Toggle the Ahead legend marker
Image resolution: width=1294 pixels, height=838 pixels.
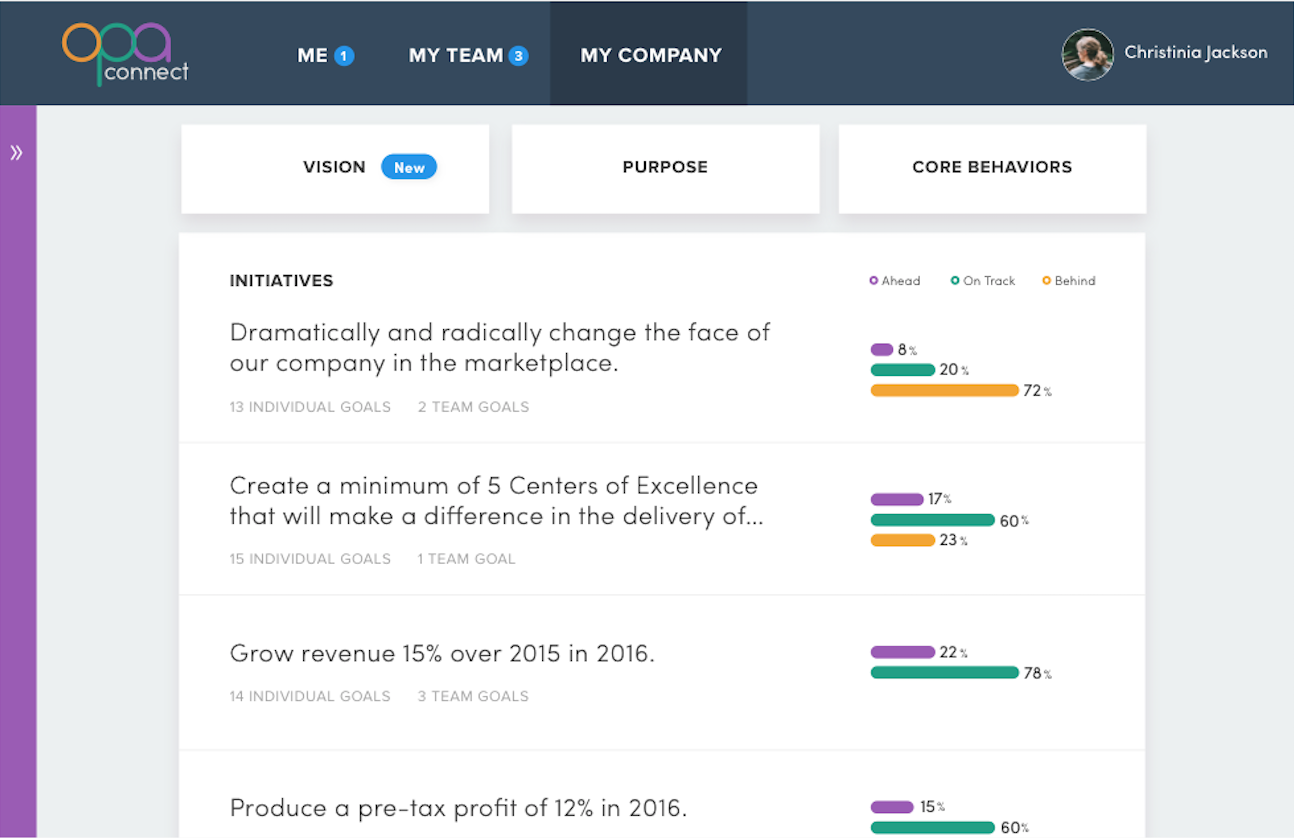[874, 281]
